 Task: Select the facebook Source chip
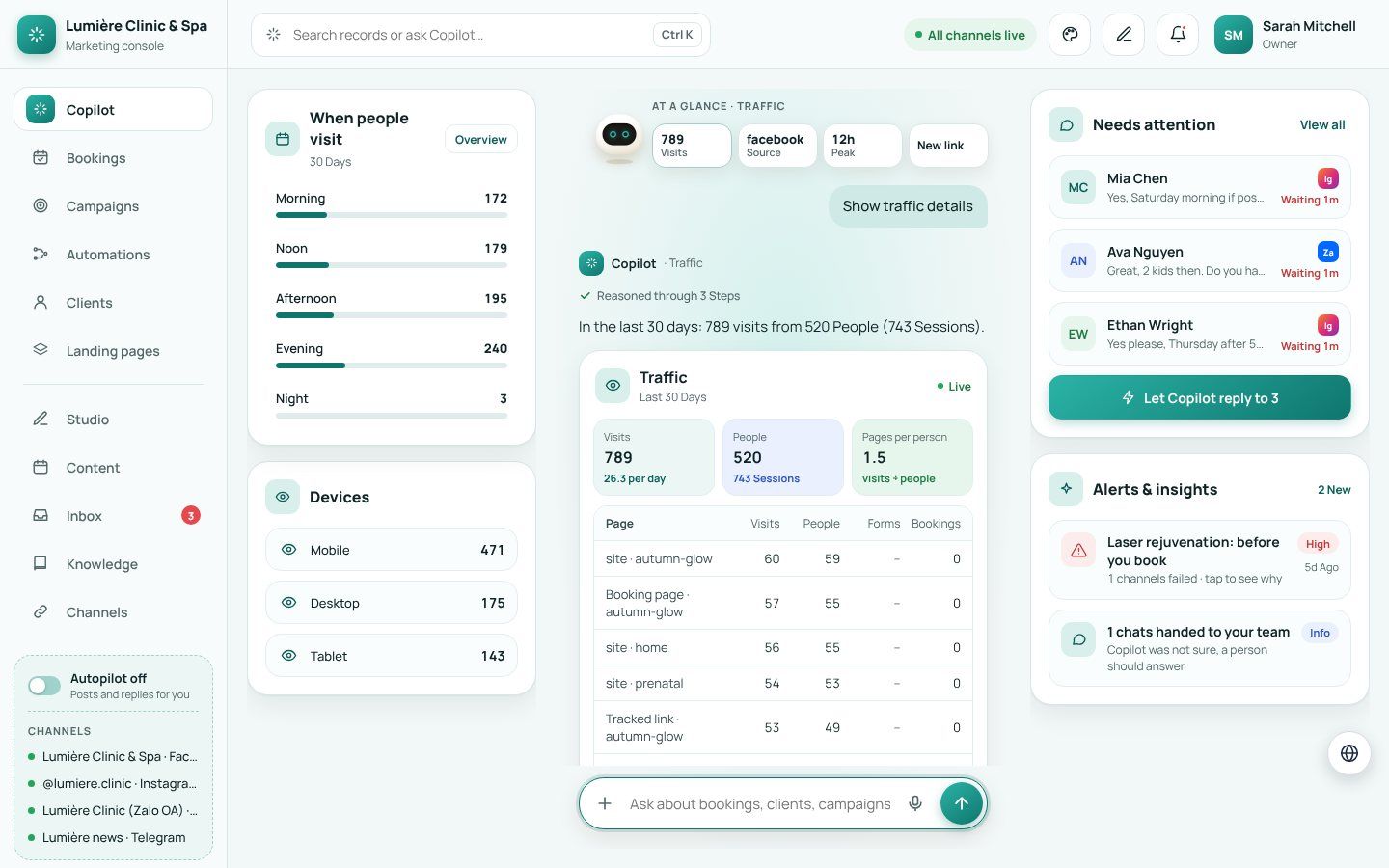pyautogui.click(x=777, y=146)
